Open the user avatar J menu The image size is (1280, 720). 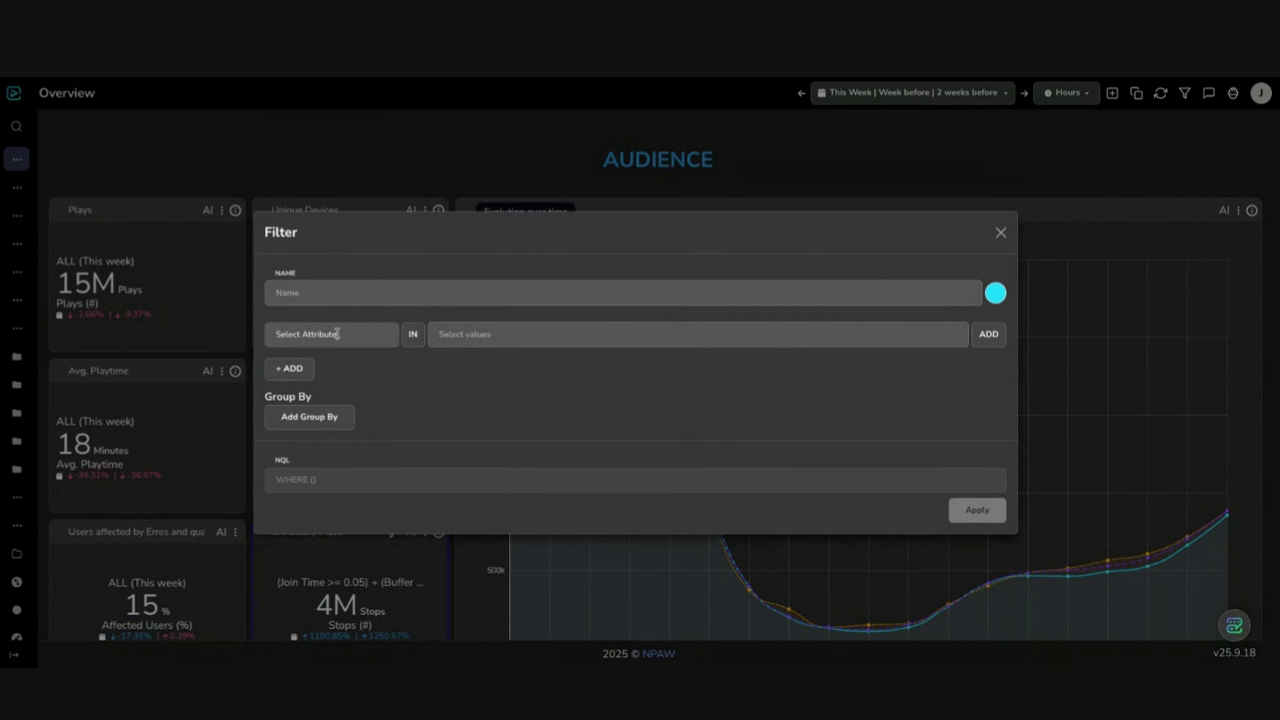(1261, 93)
